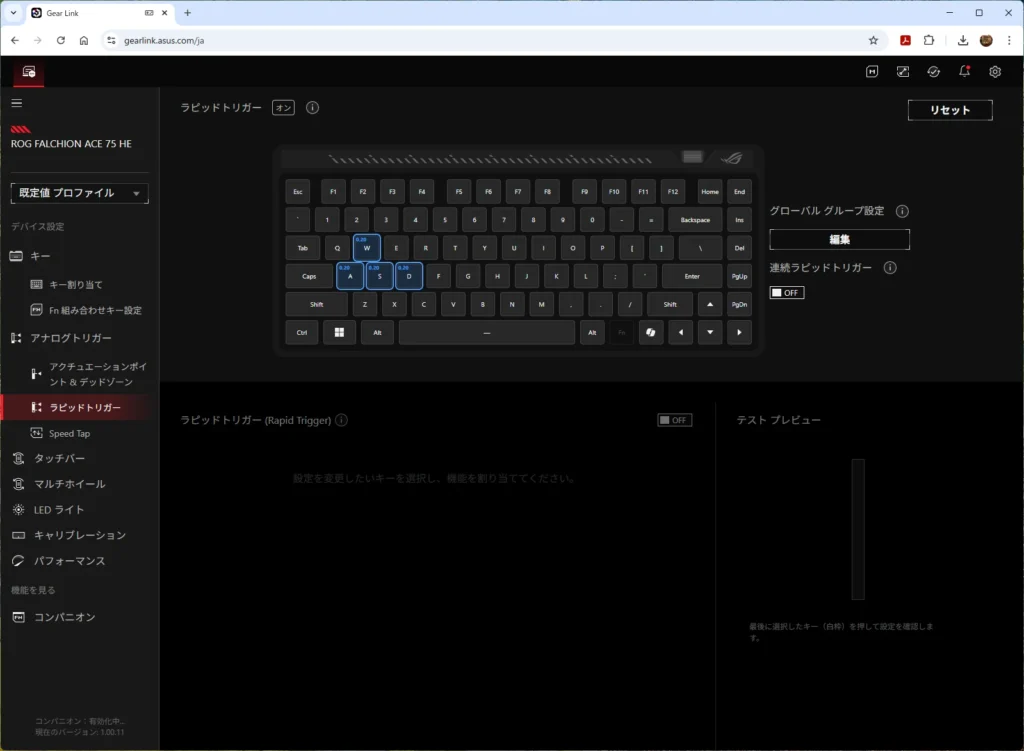Toggle the ラピッドトリガー オン indicator
1024x751 pixels.
coord(283,107)
